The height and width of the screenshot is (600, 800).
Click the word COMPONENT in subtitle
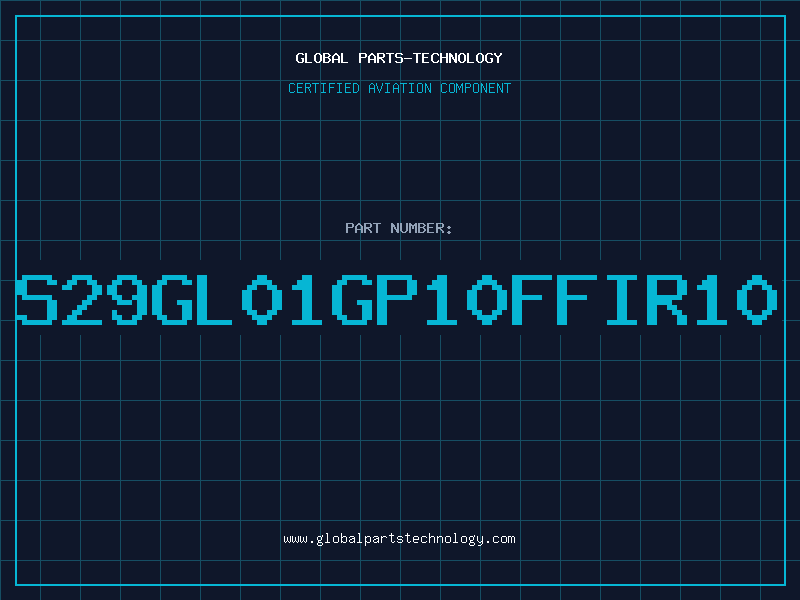point(476,88)
